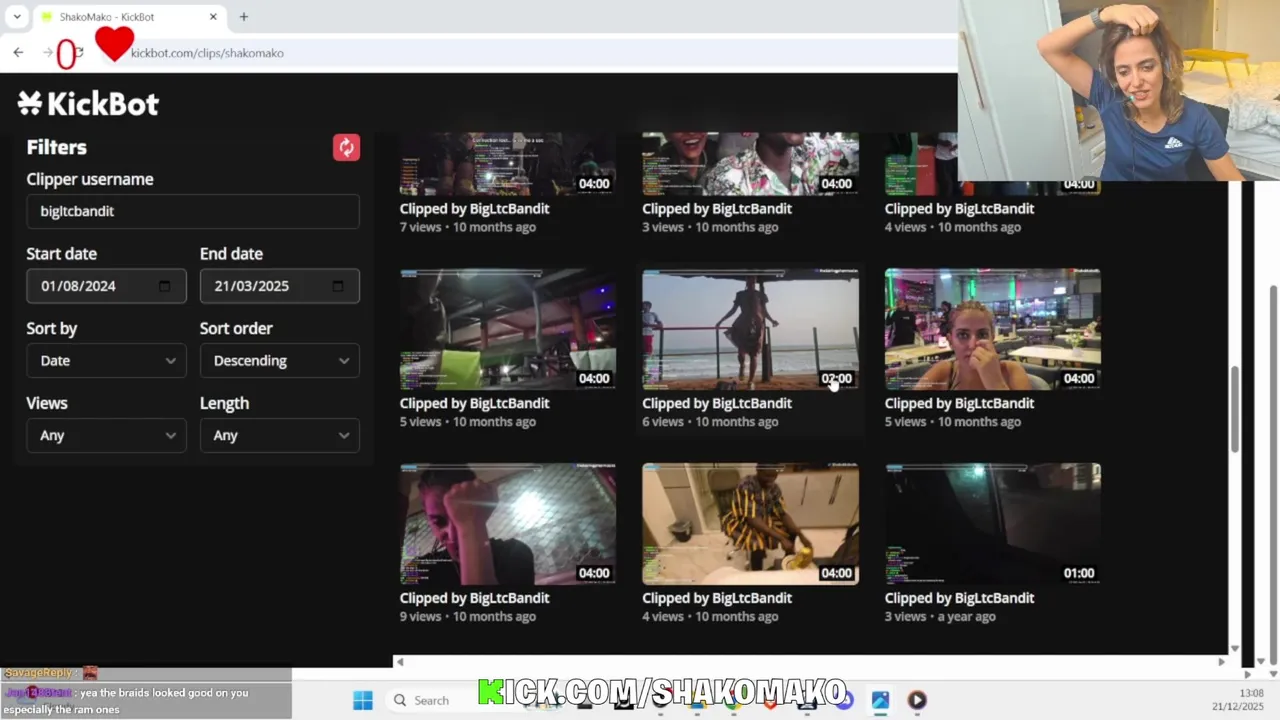1280x720 pixels.
Task: Click the End date field 21/03/2025
Action: coord(280,286)
